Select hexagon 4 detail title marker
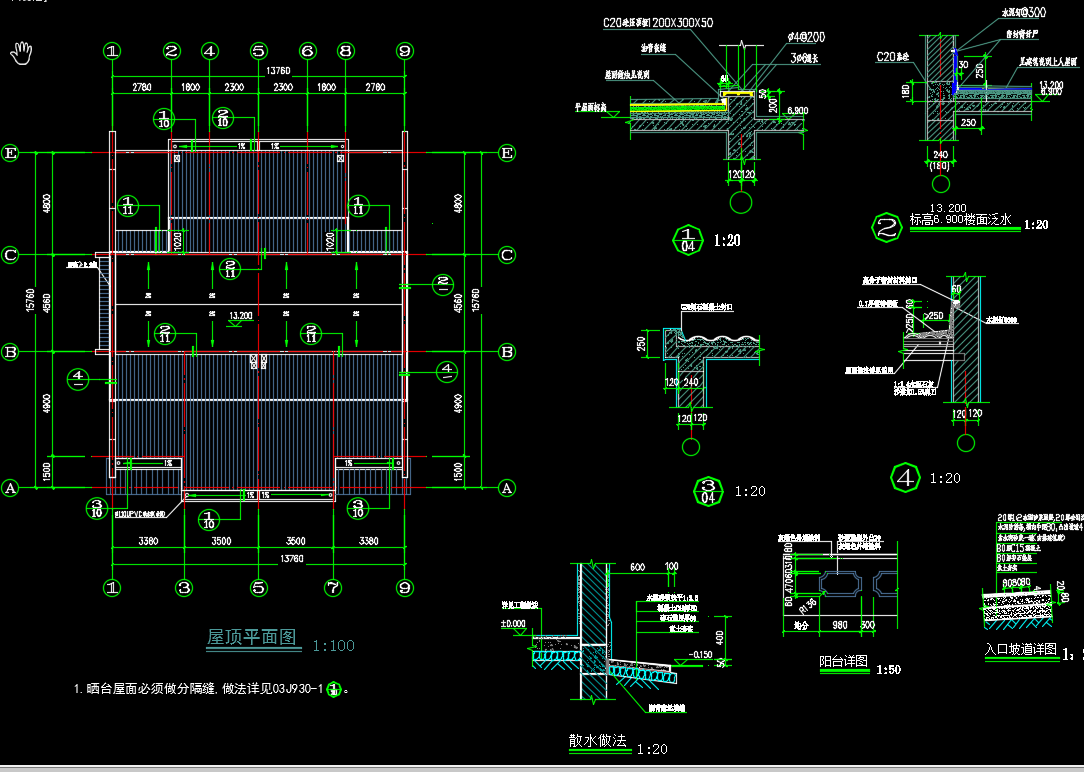This screenshot has width=1084, height=772. 906,478
